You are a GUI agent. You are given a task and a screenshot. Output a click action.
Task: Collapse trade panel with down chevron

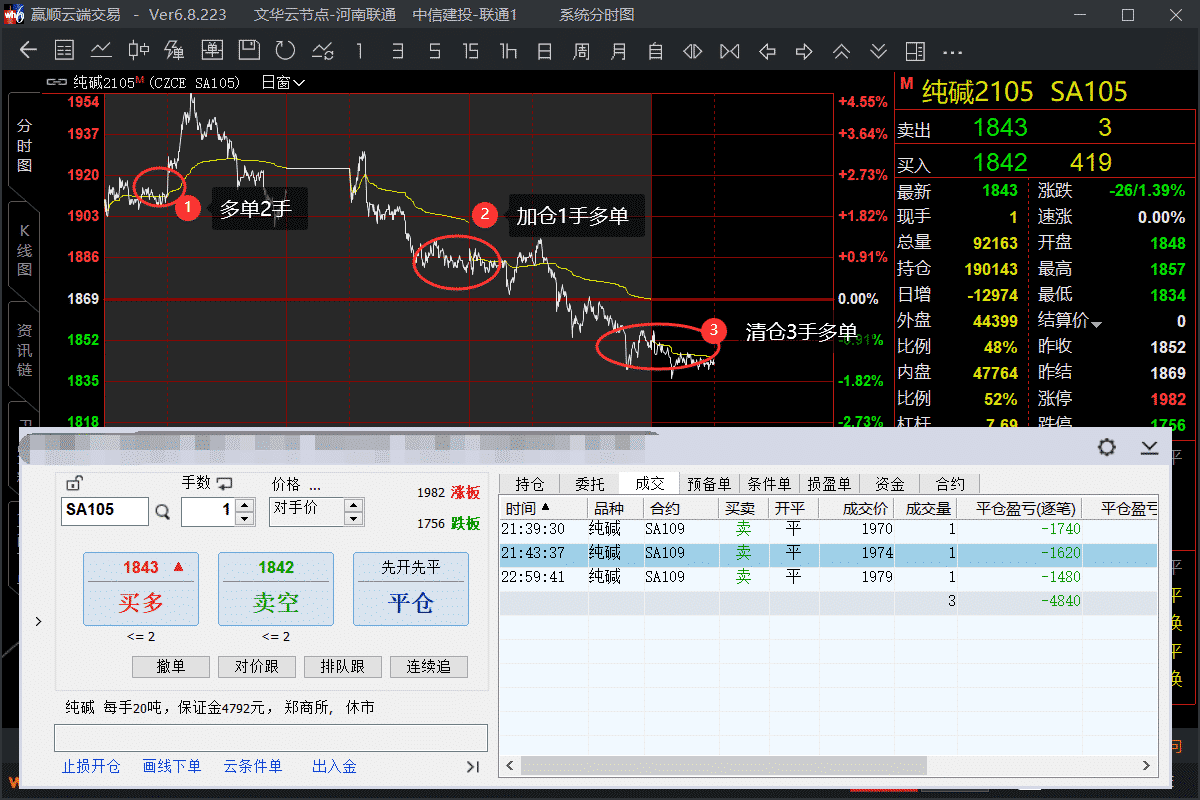click(1149, 447)
